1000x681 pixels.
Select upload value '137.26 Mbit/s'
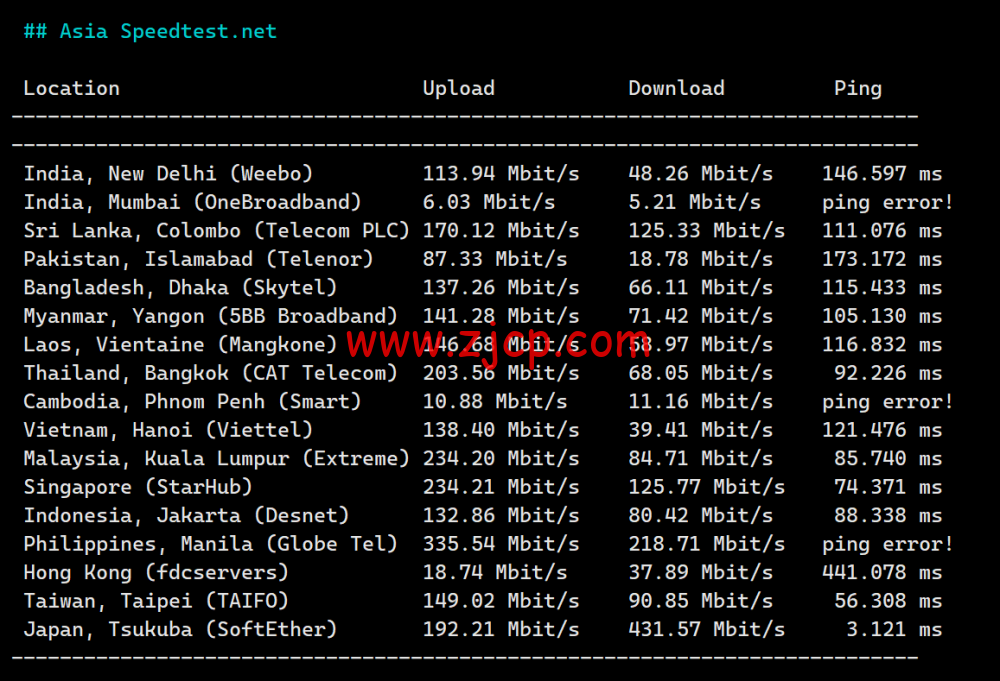coord(501,288)
